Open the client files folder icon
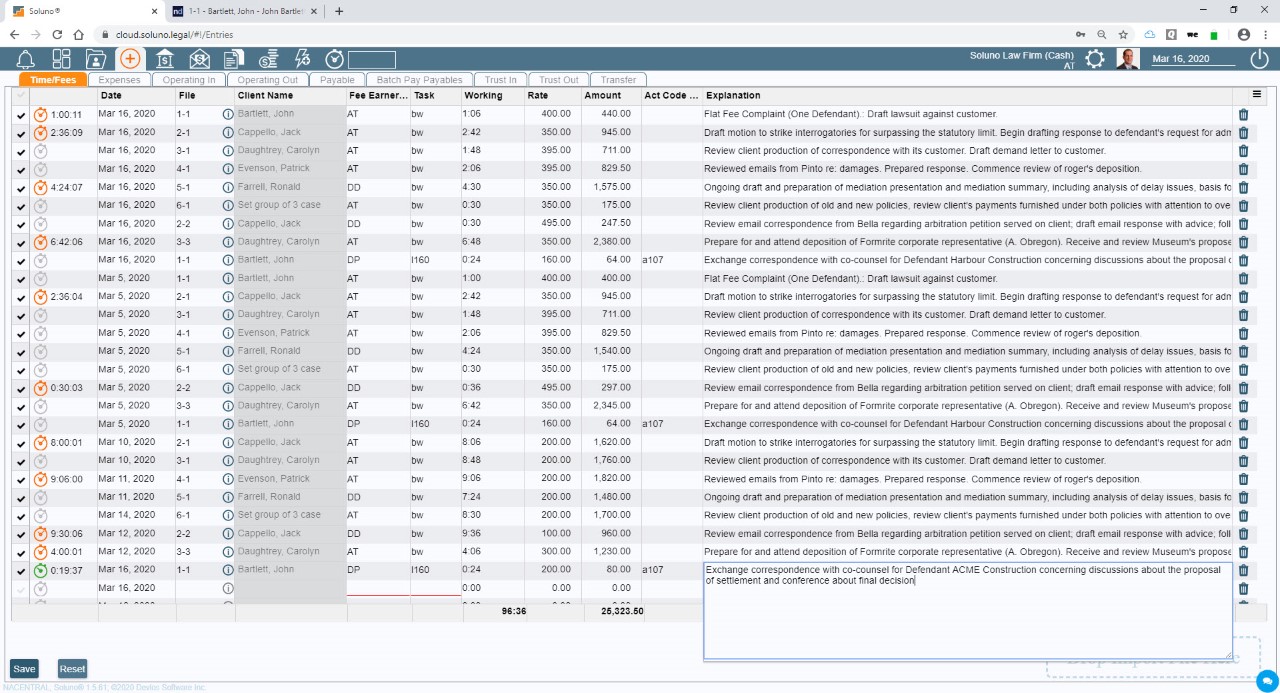Screen dimensions: 1280x693 pyautogui.click(x=95, y=58)
